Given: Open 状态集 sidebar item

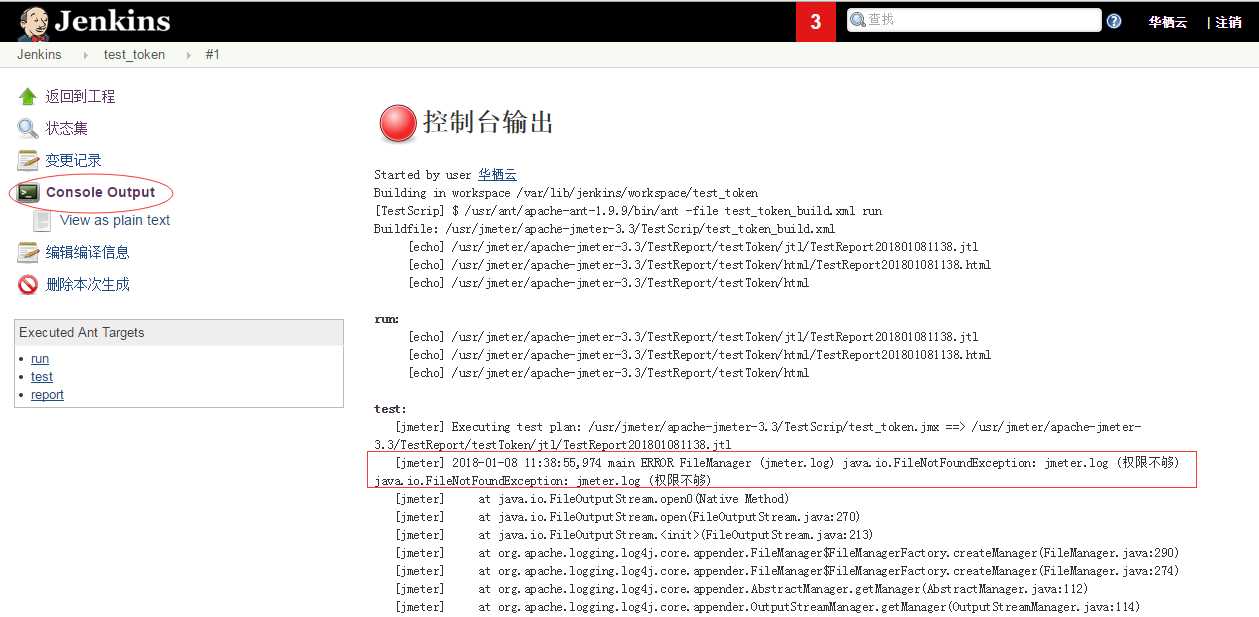Looking at the screenshot, I should coord(66,128).
